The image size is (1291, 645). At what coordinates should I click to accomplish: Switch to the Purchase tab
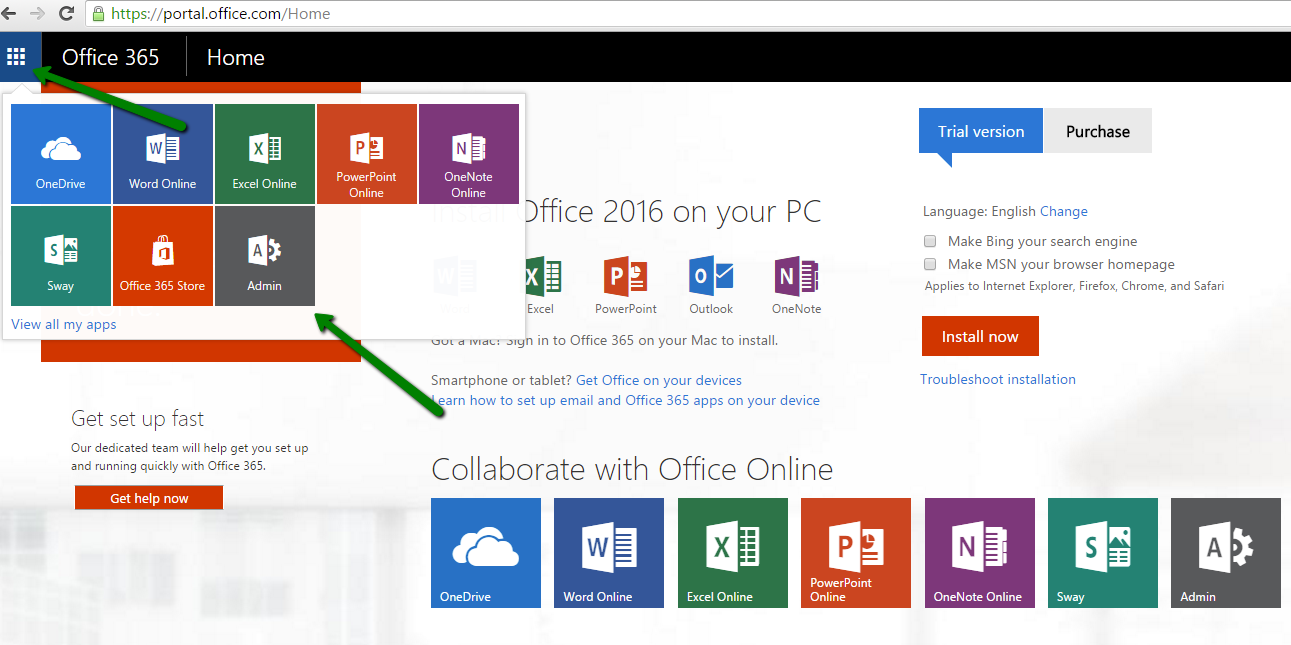[x=1098, y=131]
